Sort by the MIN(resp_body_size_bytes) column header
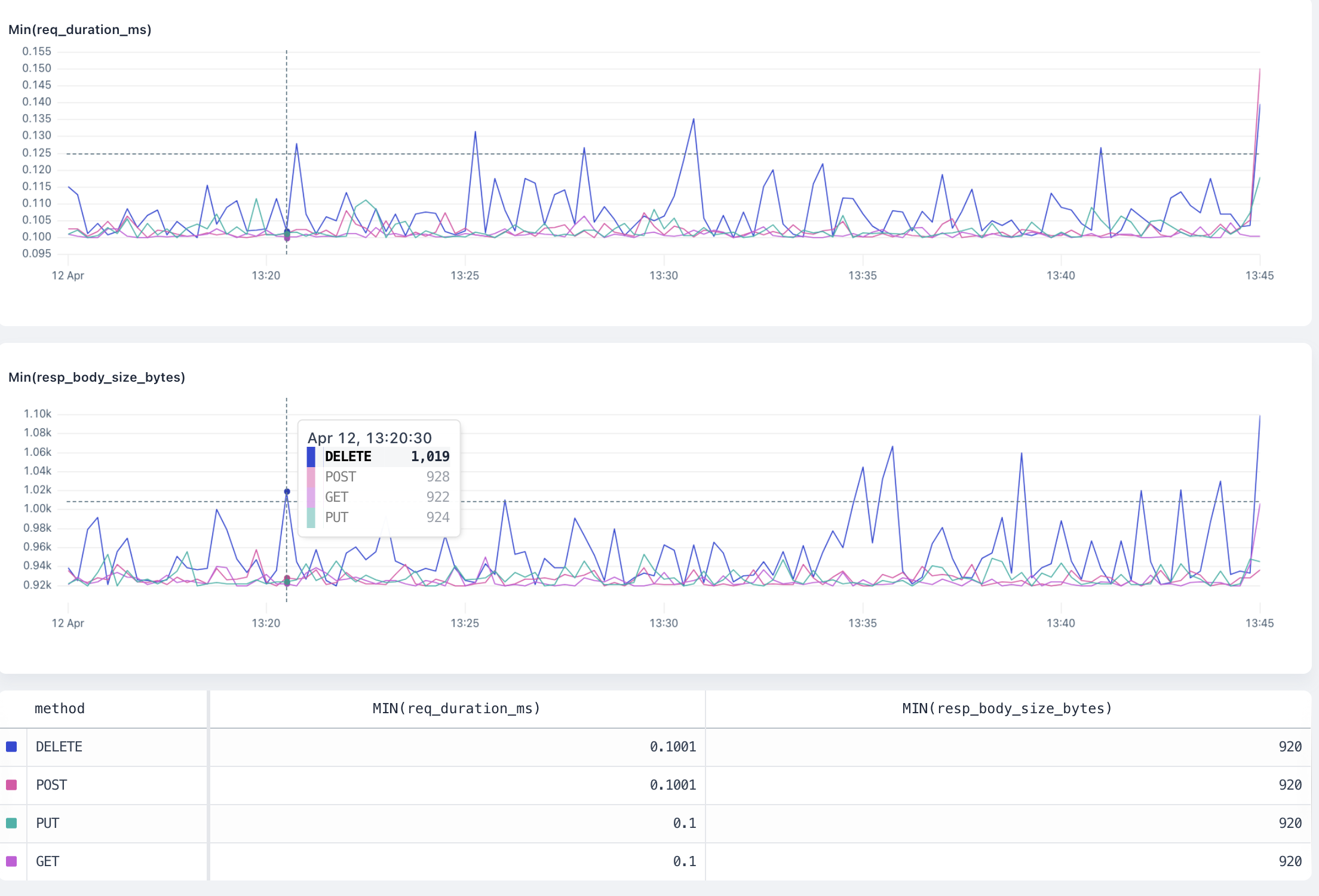The width and height of the screenshot is (1319, 896). coord(1007,708)
